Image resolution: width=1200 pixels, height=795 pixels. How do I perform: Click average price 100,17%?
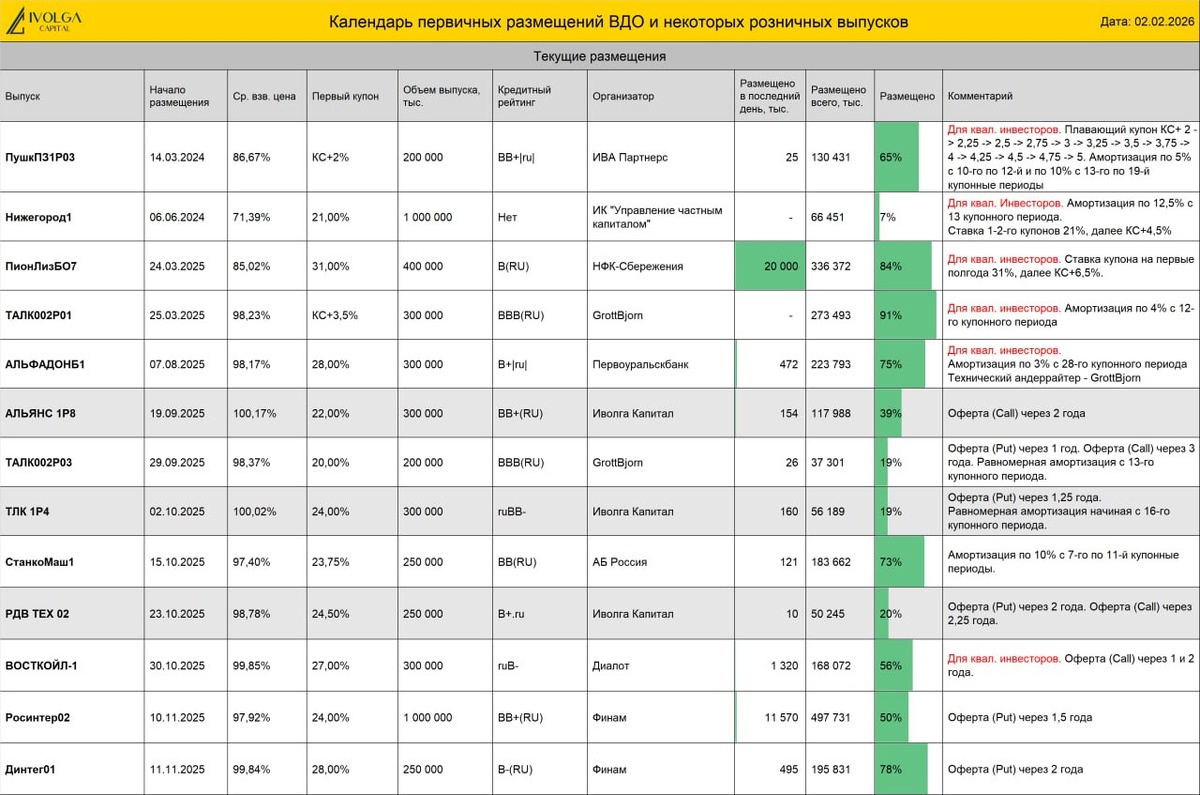[x=253, y=413]
